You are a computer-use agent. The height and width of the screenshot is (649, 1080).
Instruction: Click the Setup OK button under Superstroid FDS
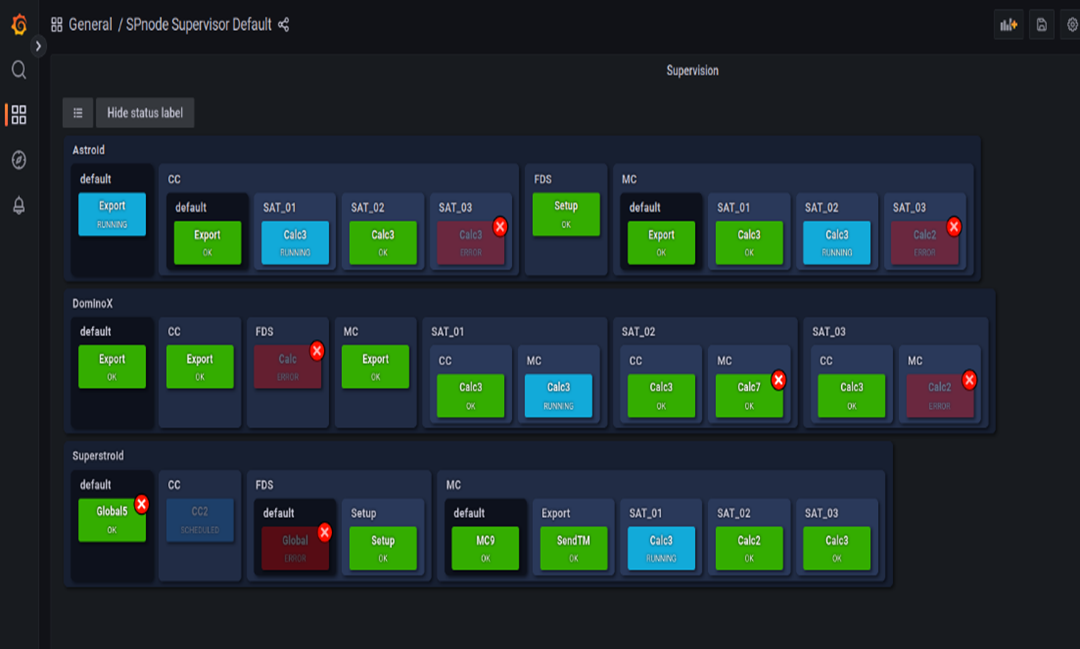click(x=382, y=547)
